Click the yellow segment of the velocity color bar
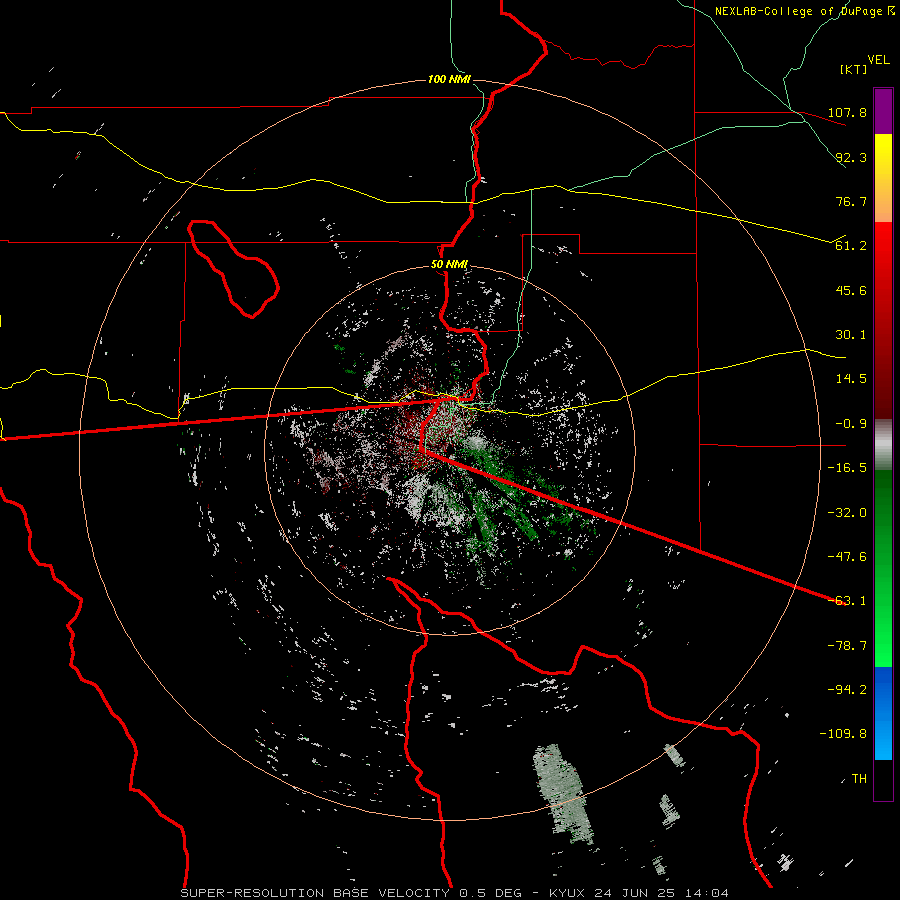 pos(883,178)
